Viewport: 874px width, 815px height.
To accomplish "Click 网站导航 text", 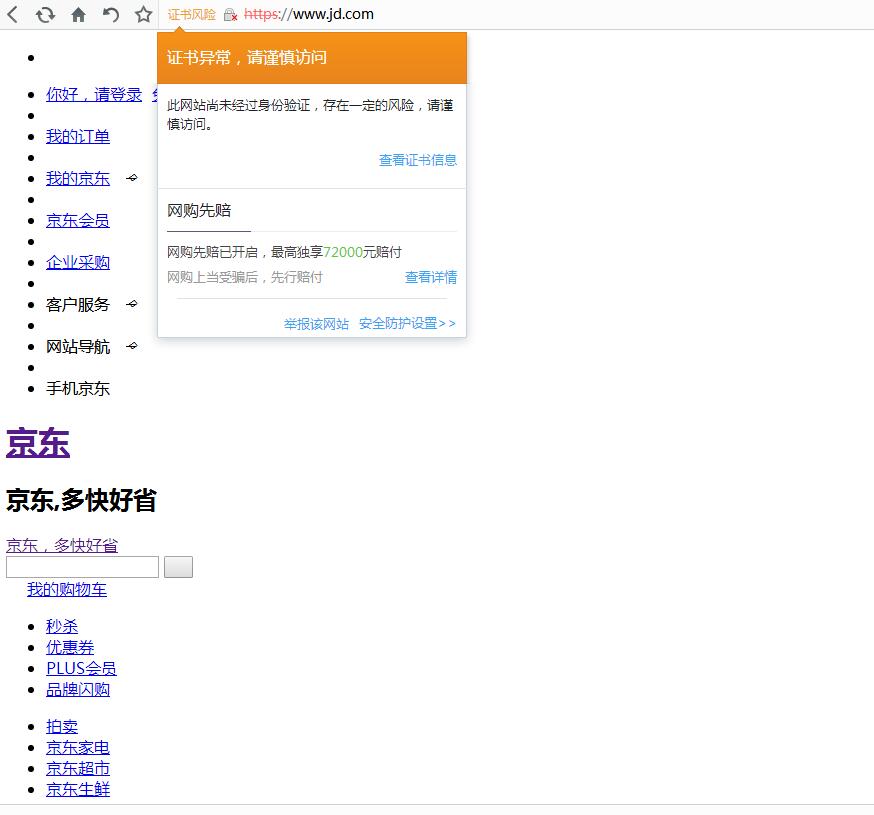I will pyautogui.click(x=78, y=347).
